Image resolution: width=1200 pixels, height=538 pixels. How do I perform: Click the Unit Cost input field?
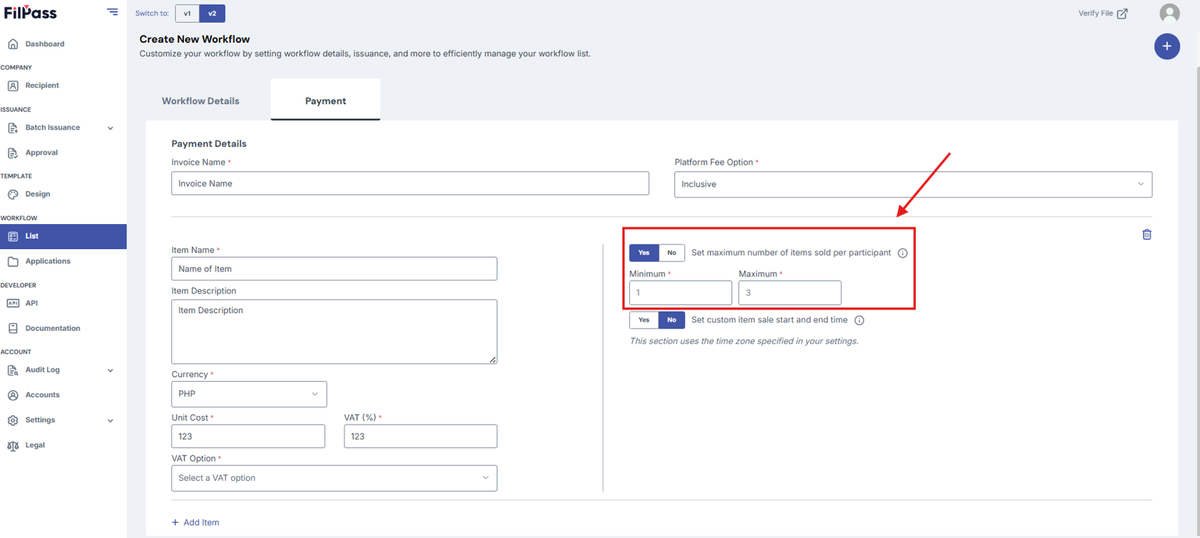tap(248, 436)
